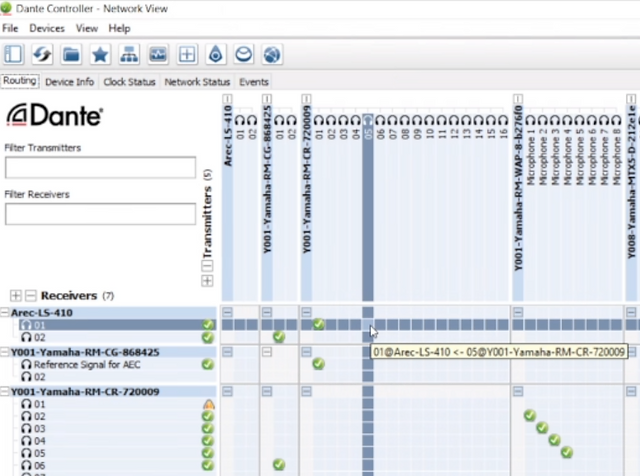Open the File menu
The image size is (640, 476).
click(10, 28)
